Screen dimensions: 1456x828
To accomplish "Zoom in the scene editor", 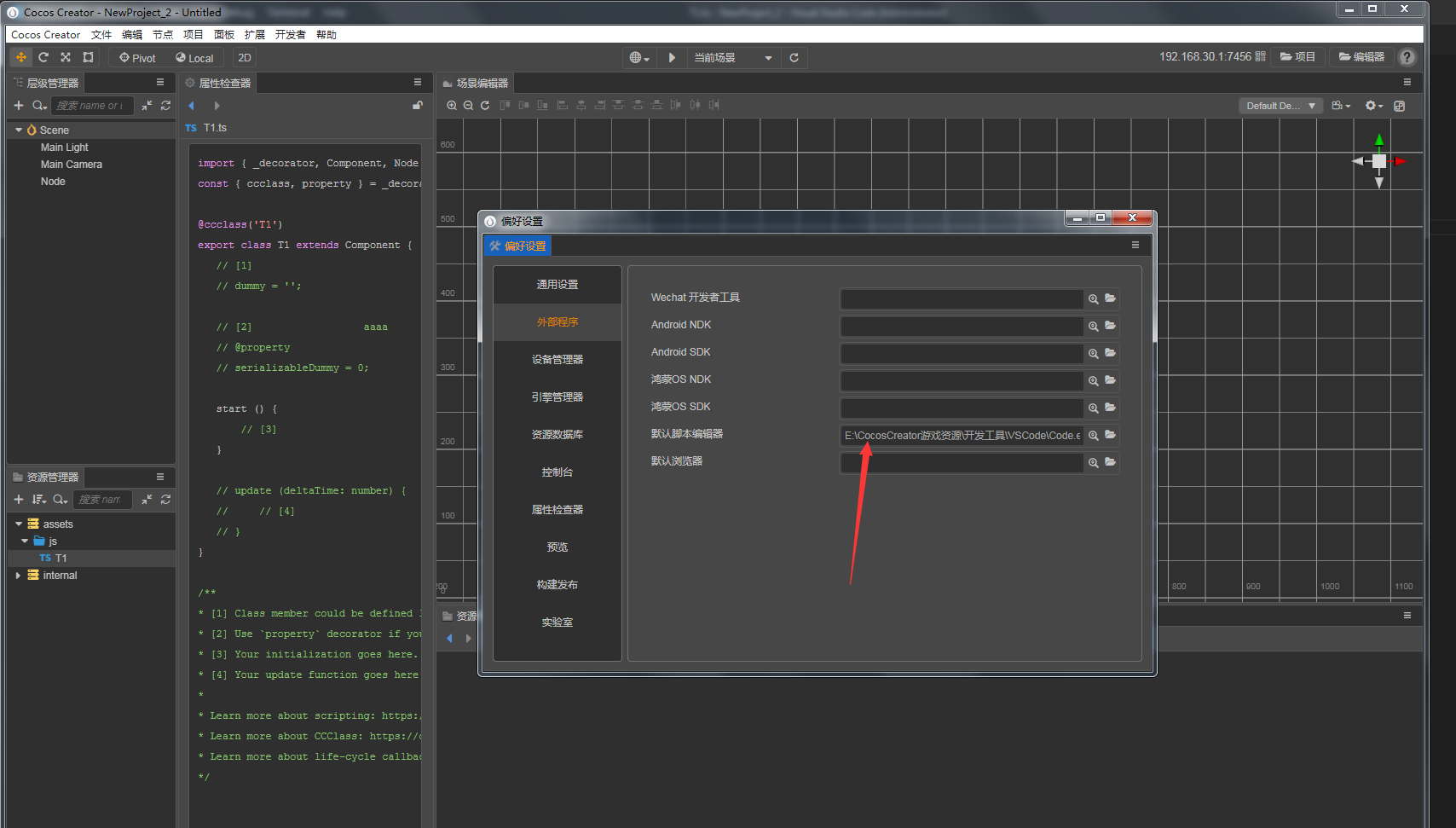I will (452, 105).
